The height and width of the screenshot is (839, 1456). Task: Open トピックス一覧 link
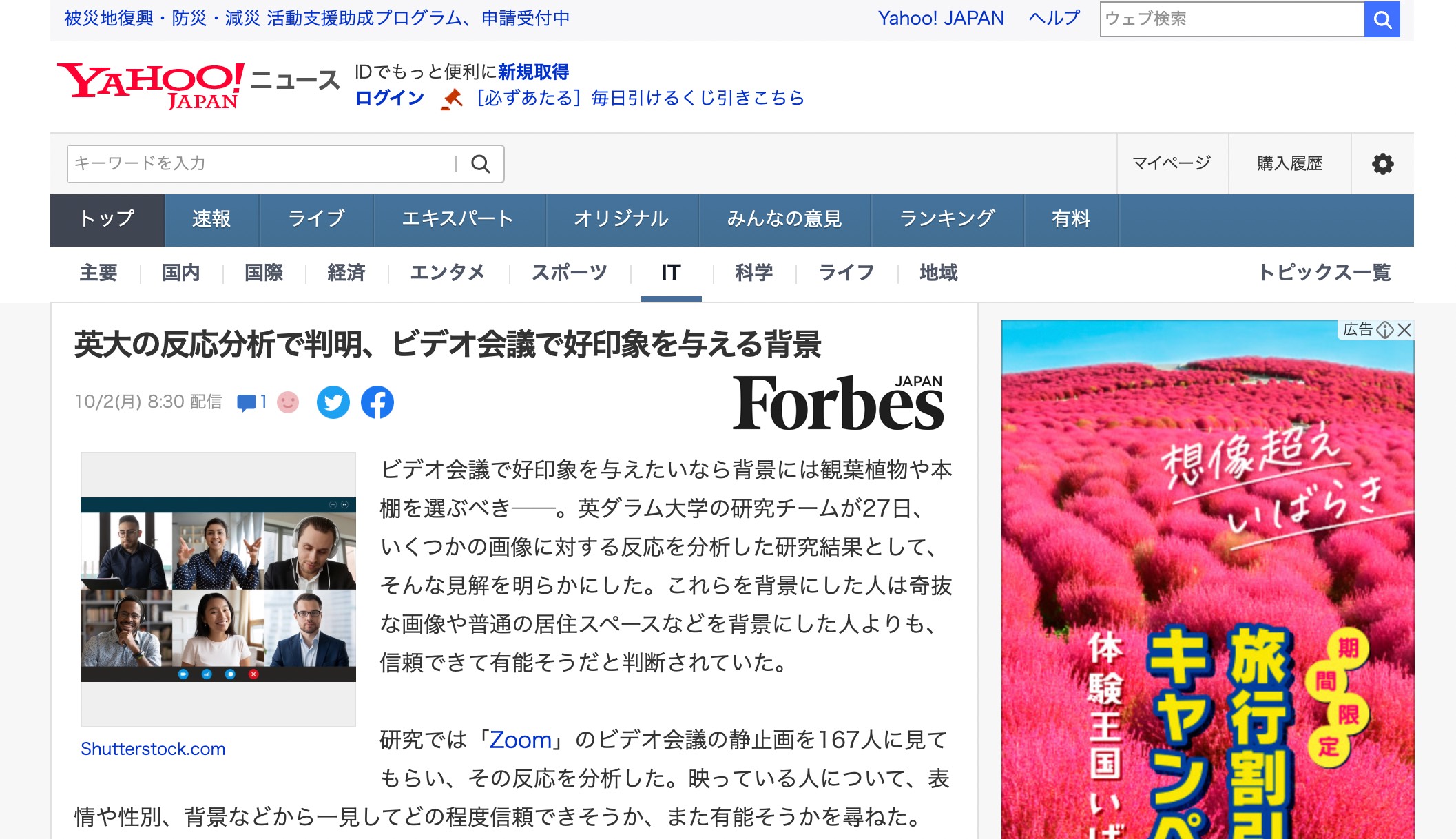pyautogui.click(x=1324, y=273)
